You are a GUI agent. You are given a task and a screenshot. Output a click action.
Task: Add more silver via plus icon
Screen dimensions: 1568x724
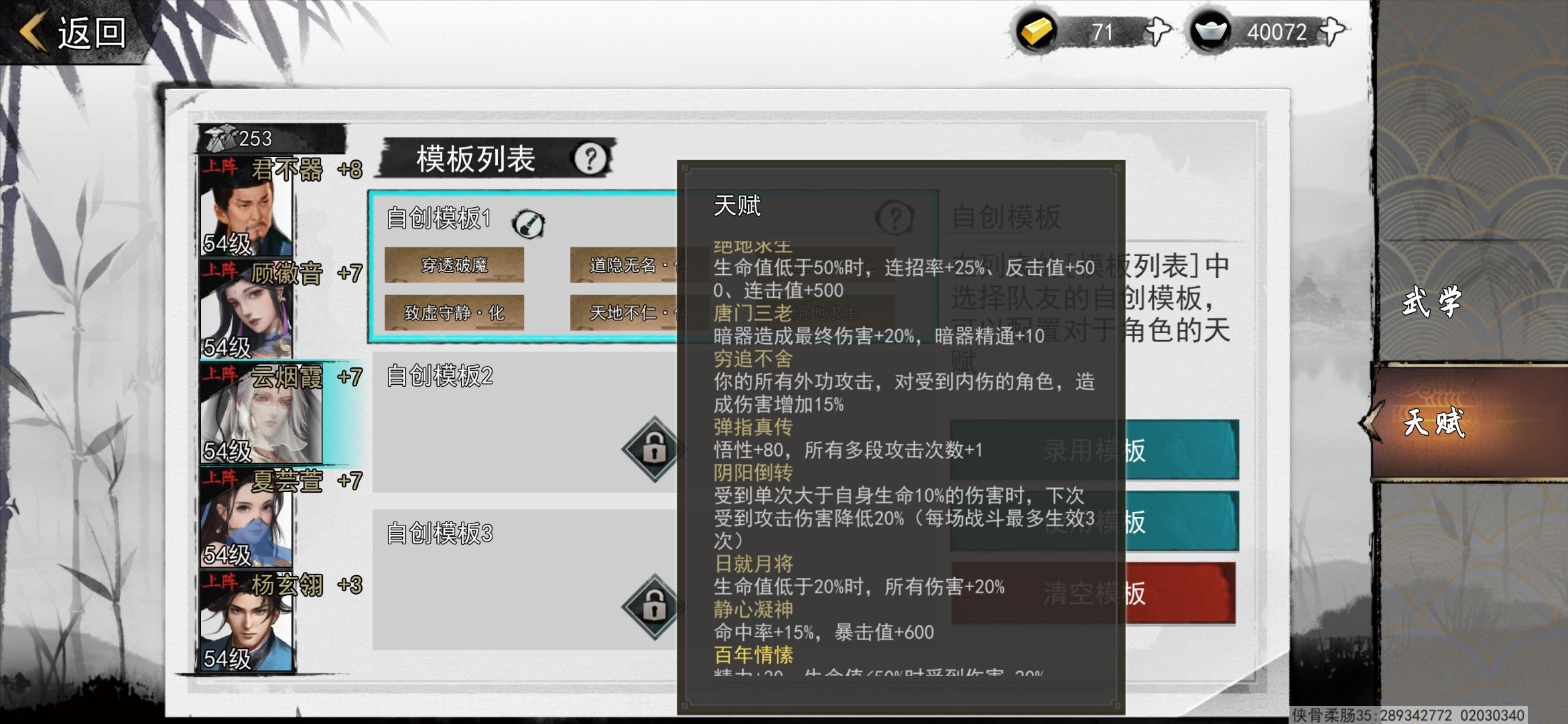[1332, 32]
